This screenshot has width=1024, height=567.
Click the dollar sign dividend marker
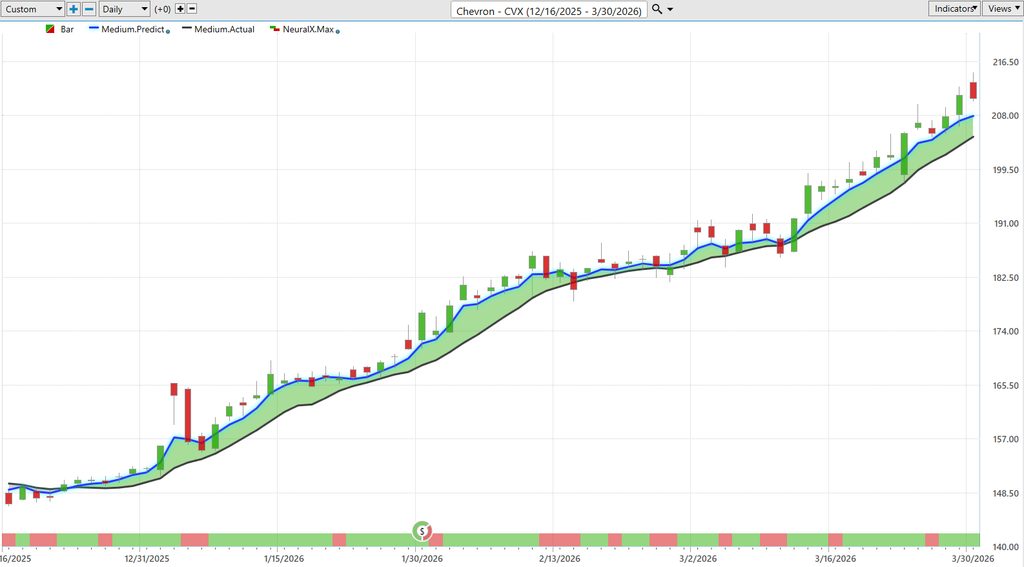coord(423,530)
